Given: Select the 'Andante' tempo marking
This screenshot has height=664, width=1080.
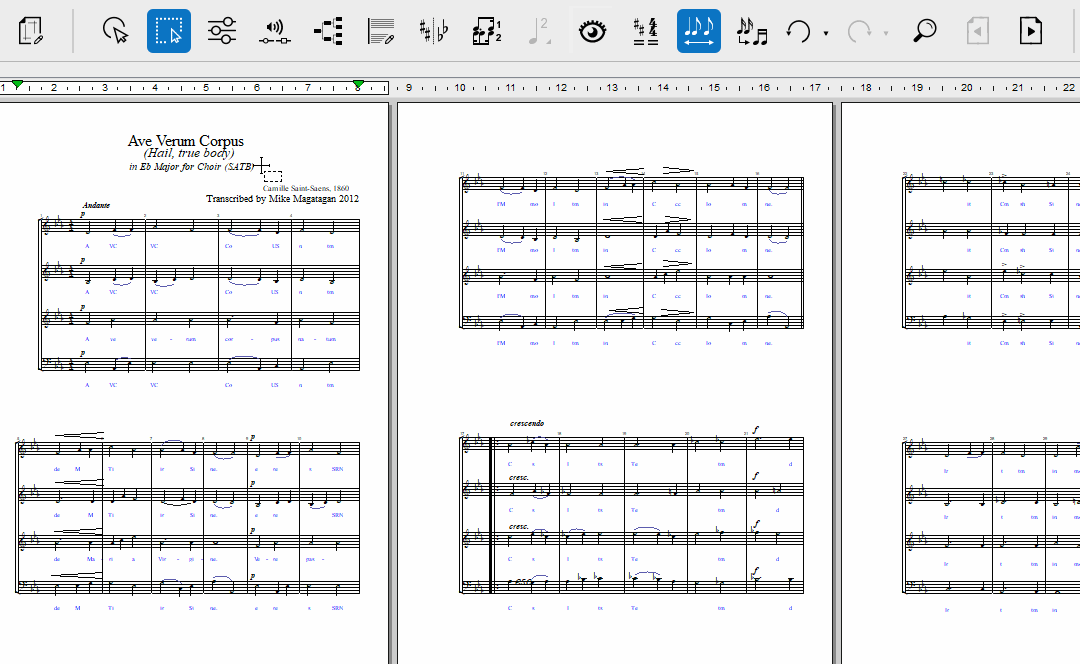Looking at the screenshot, I should pyautogui.click(x=96, y=205).
